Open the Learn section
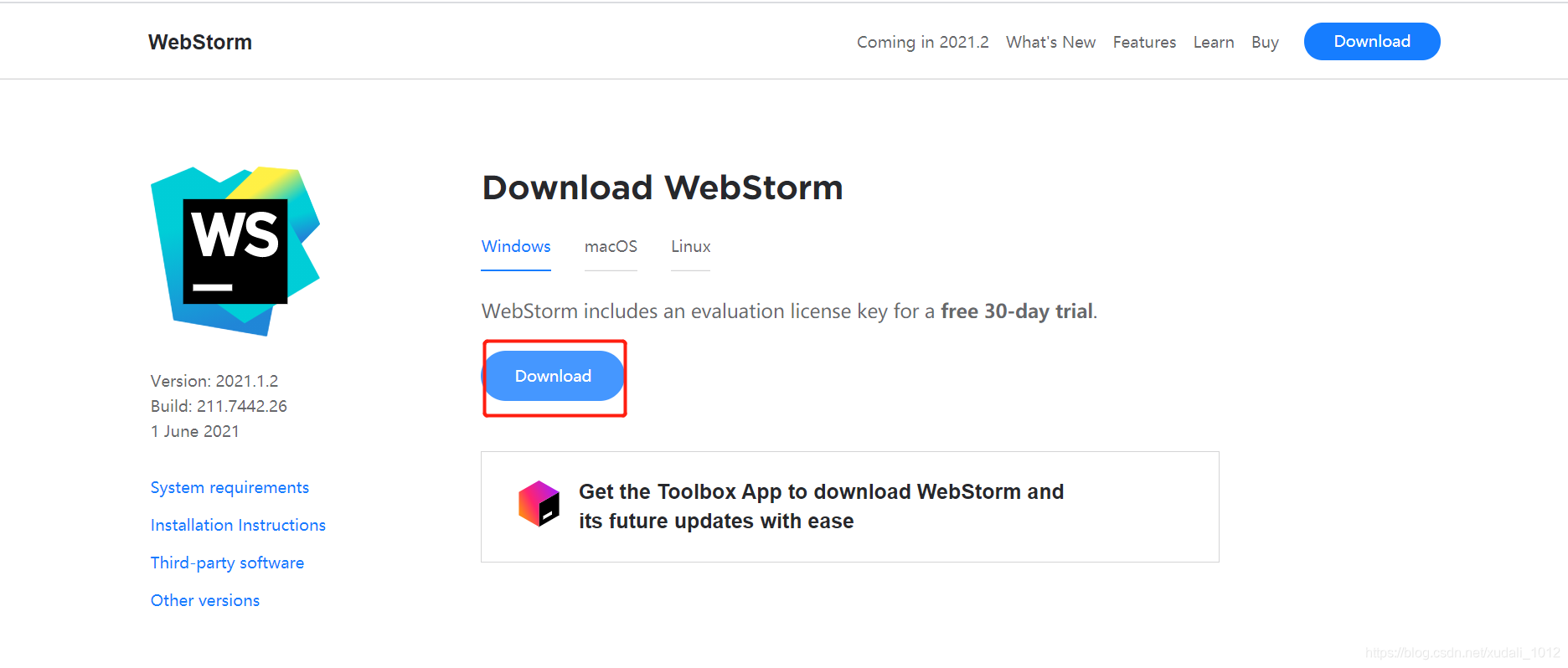The height and width of the screenshot is (668, 1568). pos(1213,41)
